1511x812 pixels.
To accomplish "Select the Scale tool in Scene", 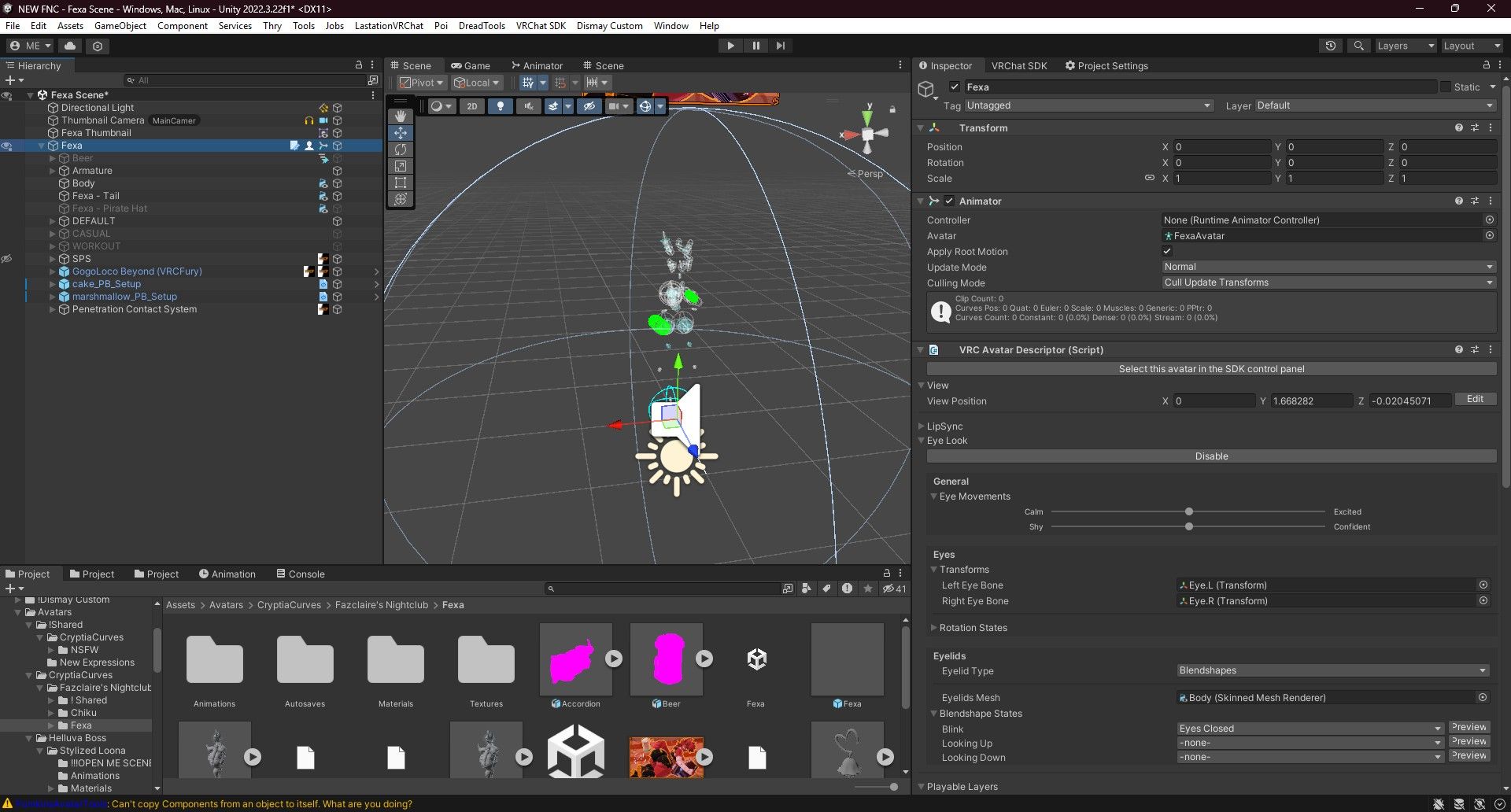I will click(x=401, y=166).
